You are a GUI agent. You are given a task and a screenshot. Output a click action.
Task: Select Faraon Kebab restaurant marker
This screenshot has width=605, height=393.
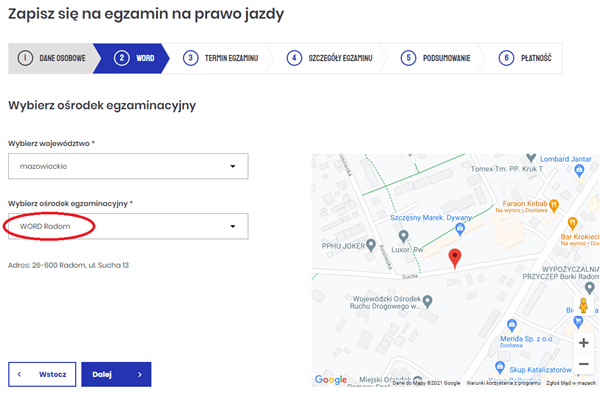click(553, 205)
